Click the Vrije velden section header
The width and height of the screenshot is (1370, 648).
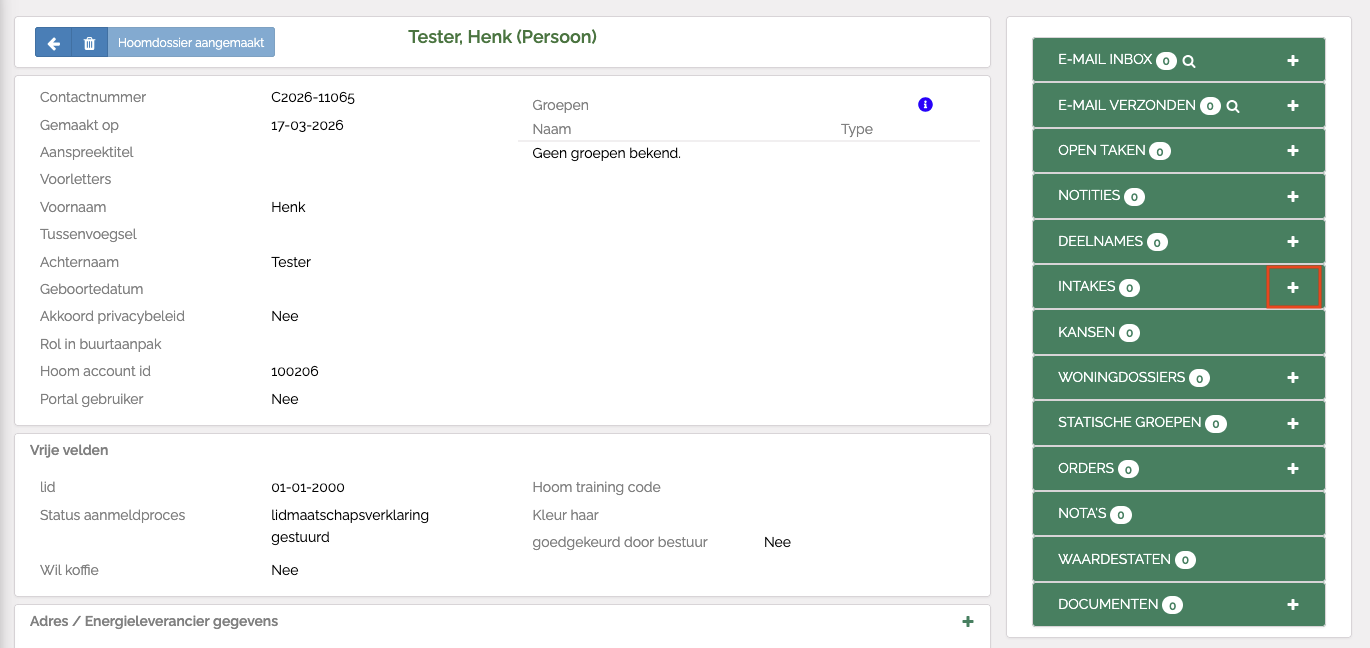69,450
